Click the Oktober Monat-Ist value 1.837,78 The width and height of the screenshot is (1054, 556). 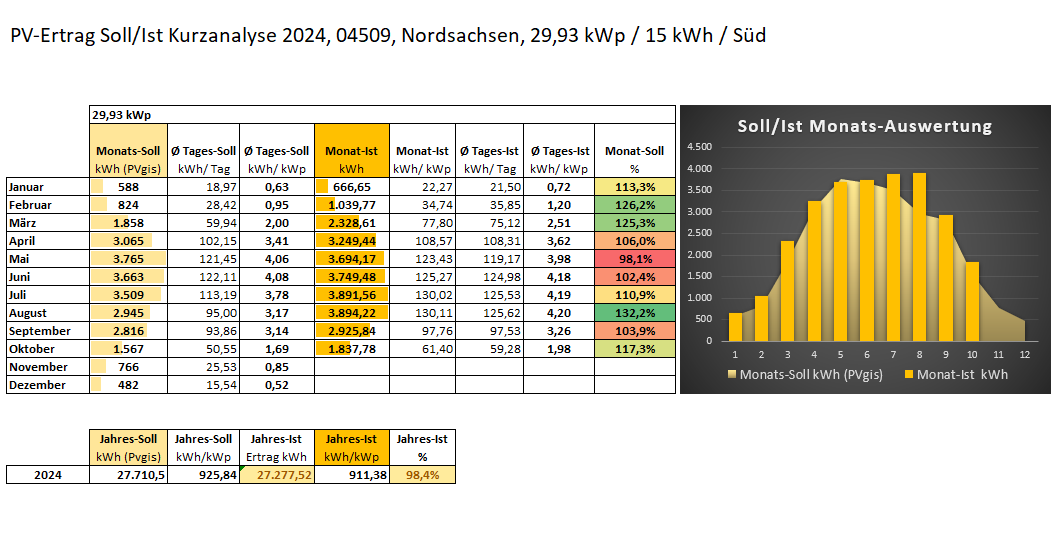point(352,349)
